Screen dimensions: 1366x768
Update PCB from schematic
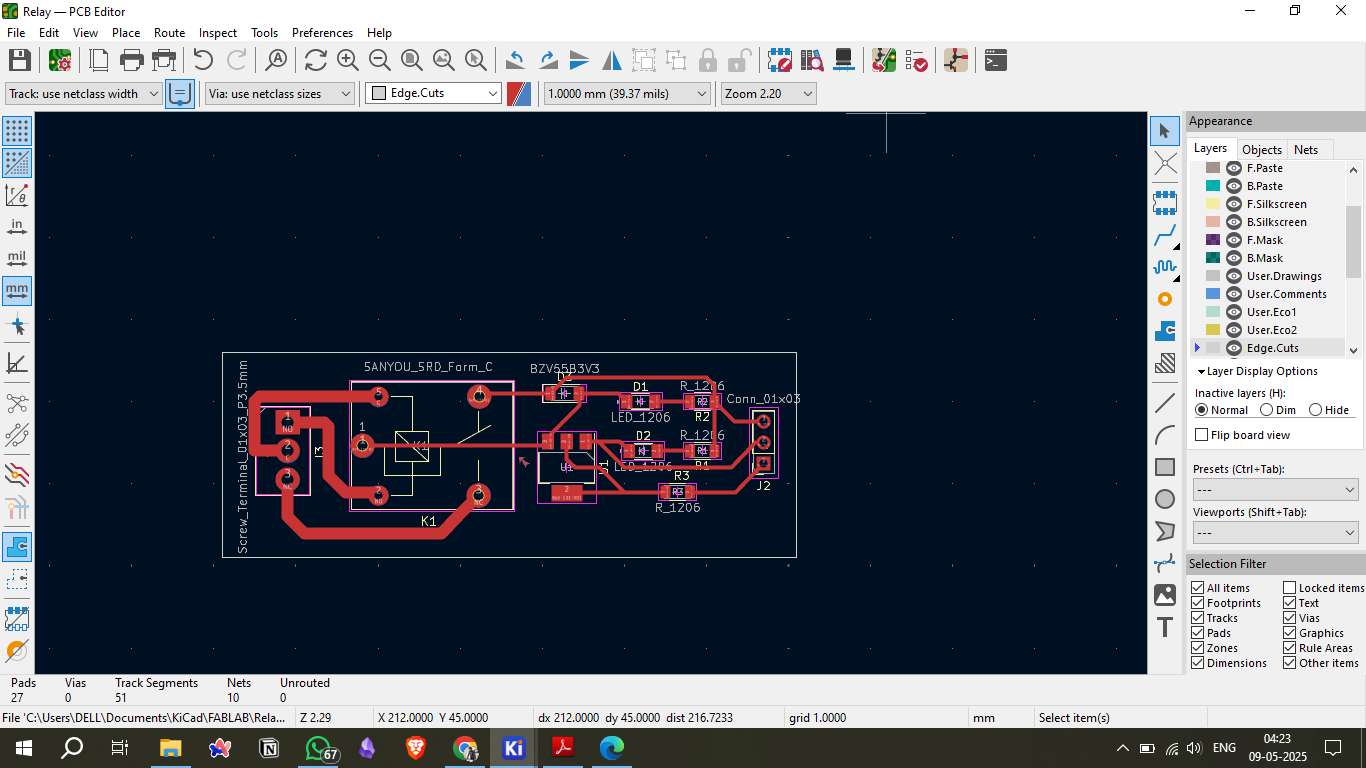point(884,60)
